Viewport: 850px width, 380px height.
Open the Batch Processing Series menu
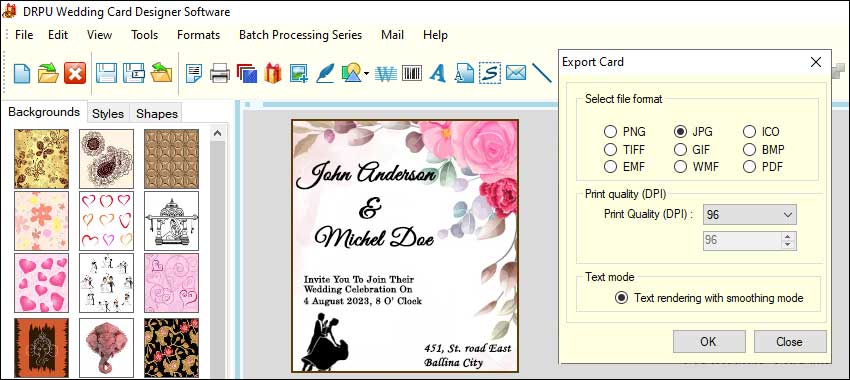coord(300,35)
